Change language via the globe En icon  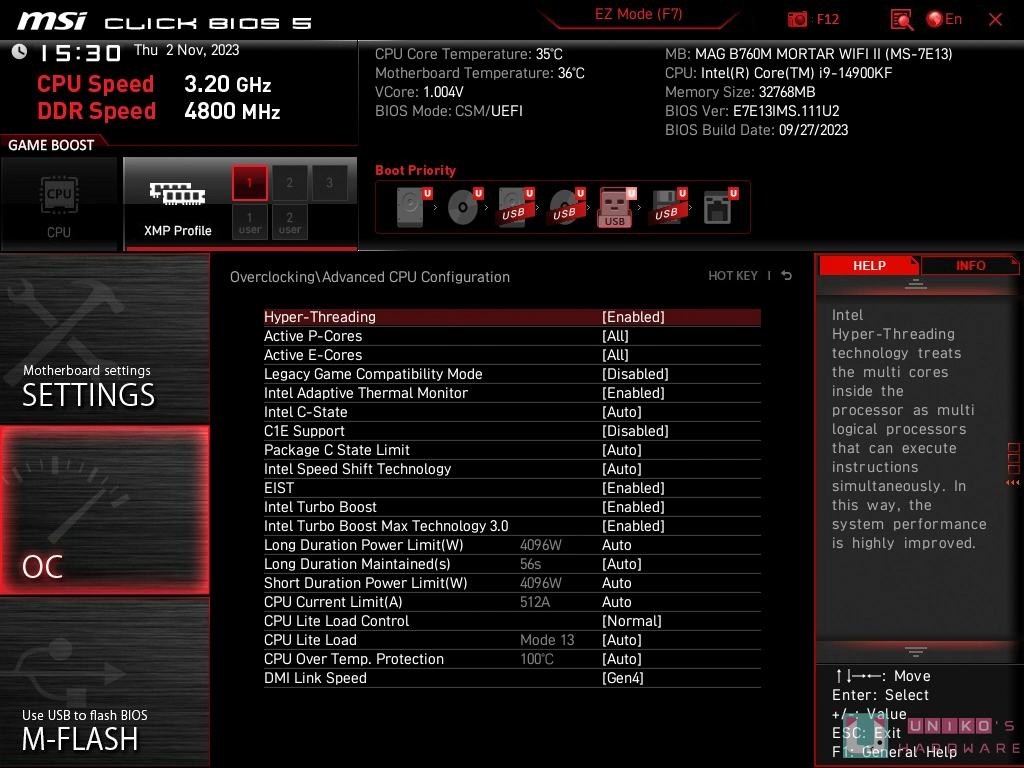[x=943, y=19]
